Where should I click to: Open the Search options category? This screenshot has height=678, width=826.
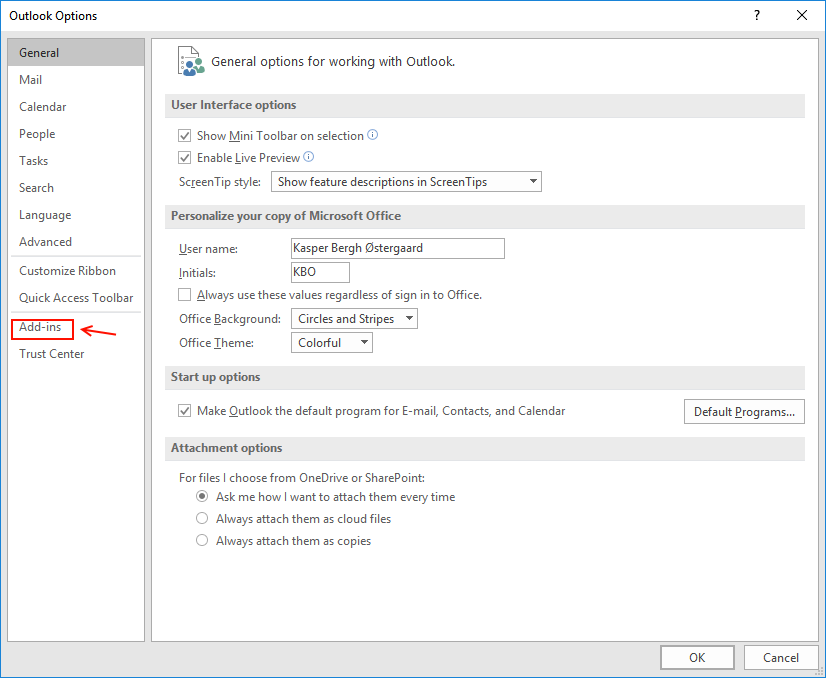pyautogui.click(x=76, y=188)
